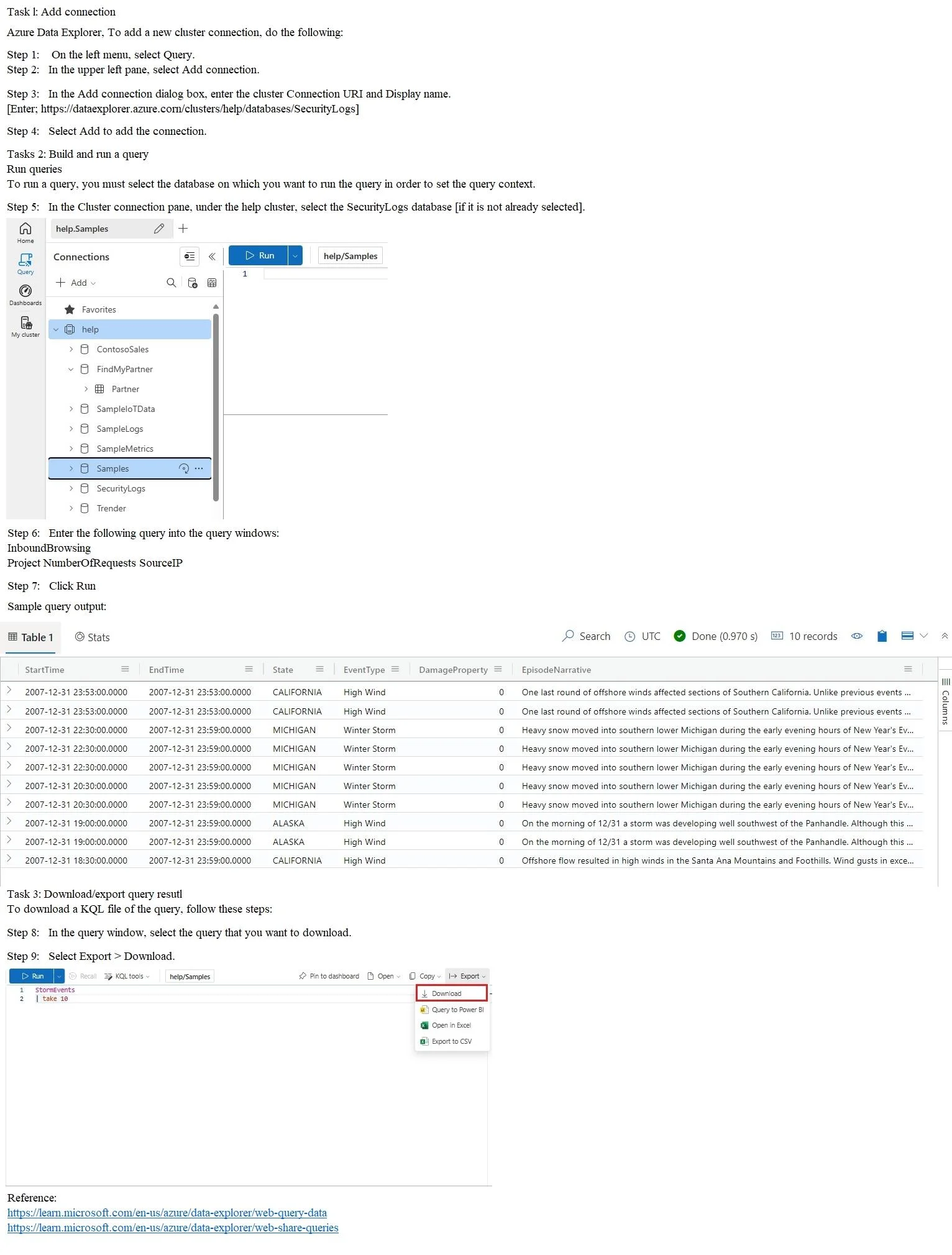Switch to the Stats tab
Screen dimensions: 952x1255
pos(92,637)
